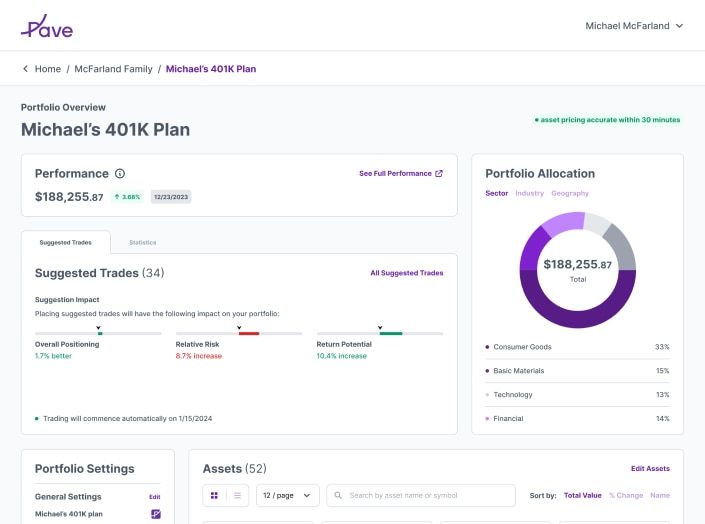The image size is (705, 524).
Task: Switch assets to list view
Action: click(x=237, y=495)
